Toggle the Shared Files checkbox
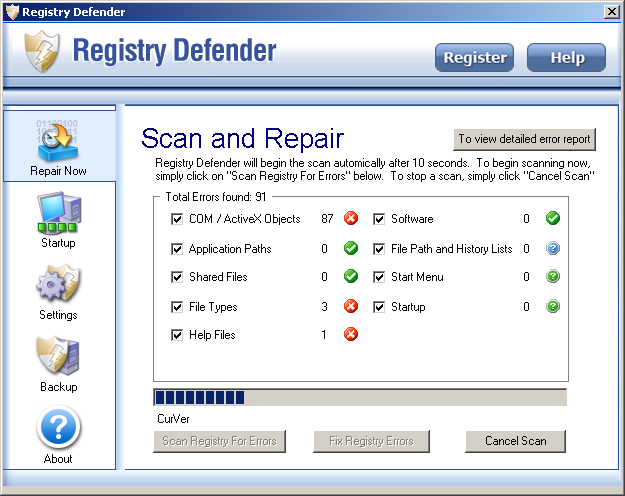This screenshot has height=496, width=625. pyautogui.click(x=177, y=277)
